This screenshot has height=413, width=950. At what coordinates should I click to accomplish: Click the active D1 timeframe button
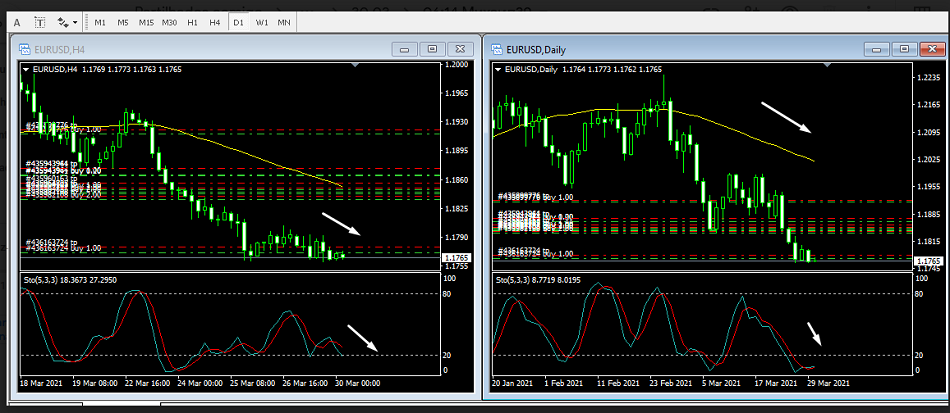(238, 21)
